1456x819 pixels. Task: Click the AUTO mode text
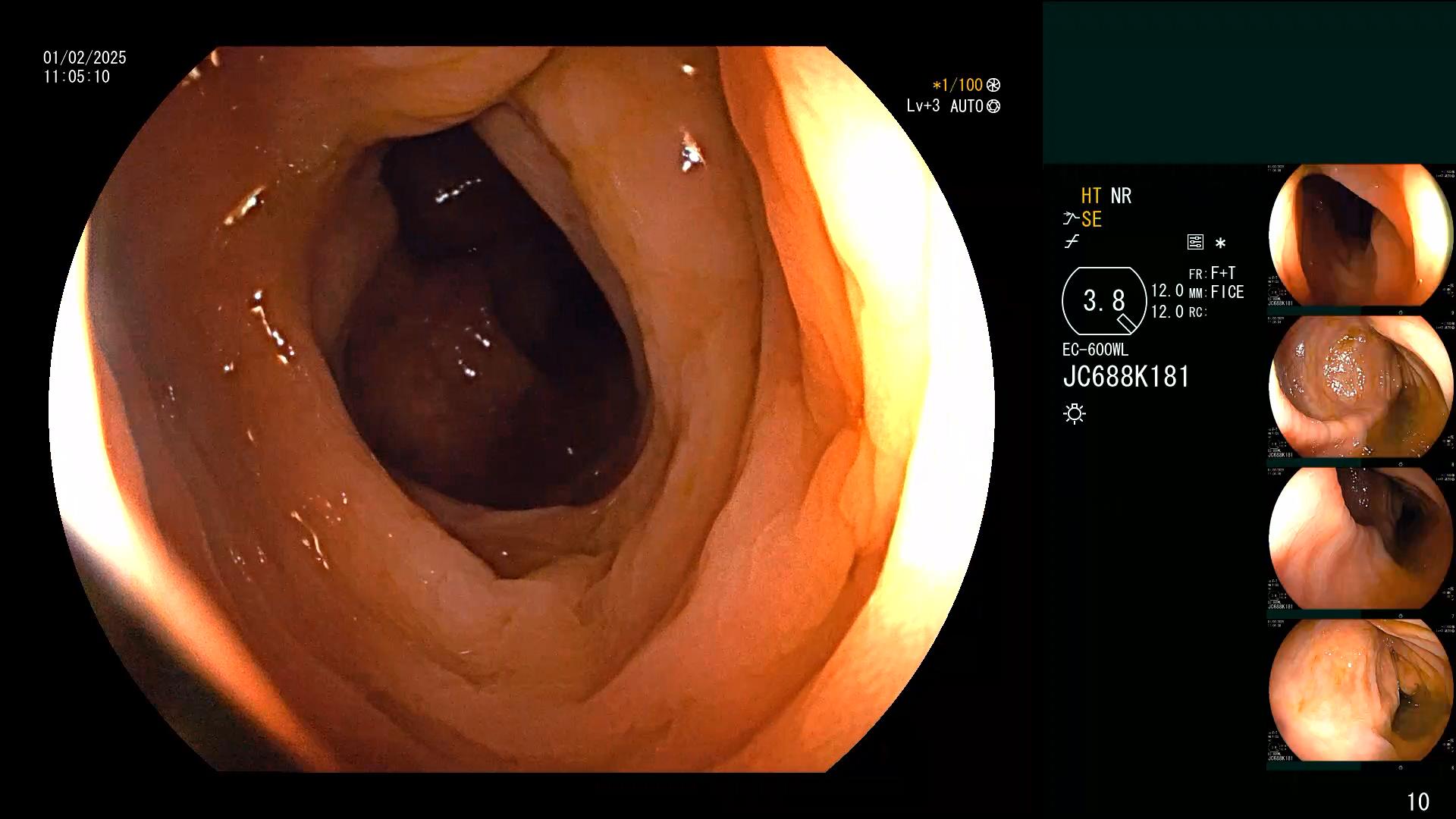[967, 106]
